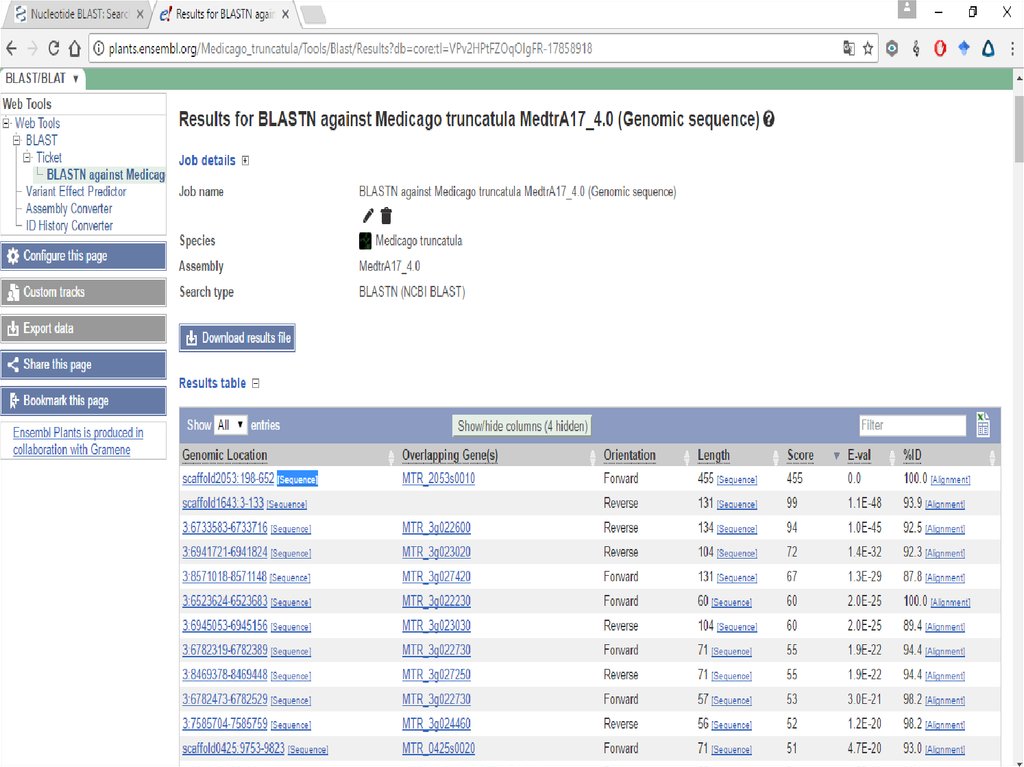The width and height of the screenshot is (1024, 767).
Task: Click the pencil icon to edit the job
Action: (x=368, y=216)
